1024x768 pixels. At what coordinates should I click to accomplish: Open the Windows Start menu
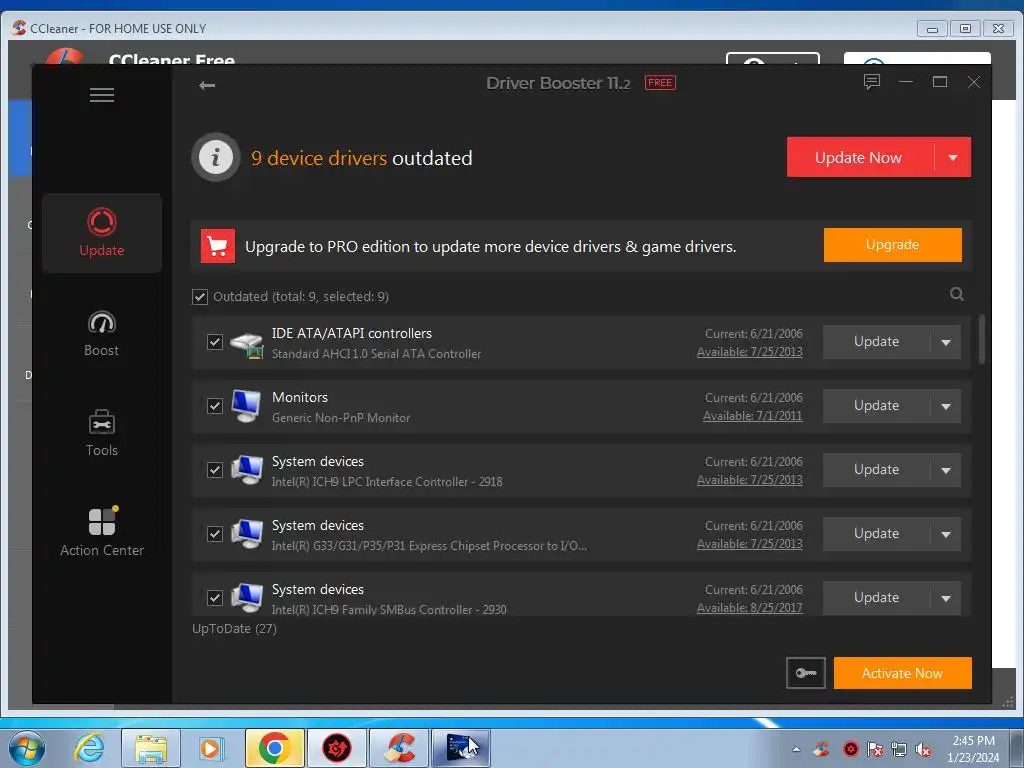26,748
